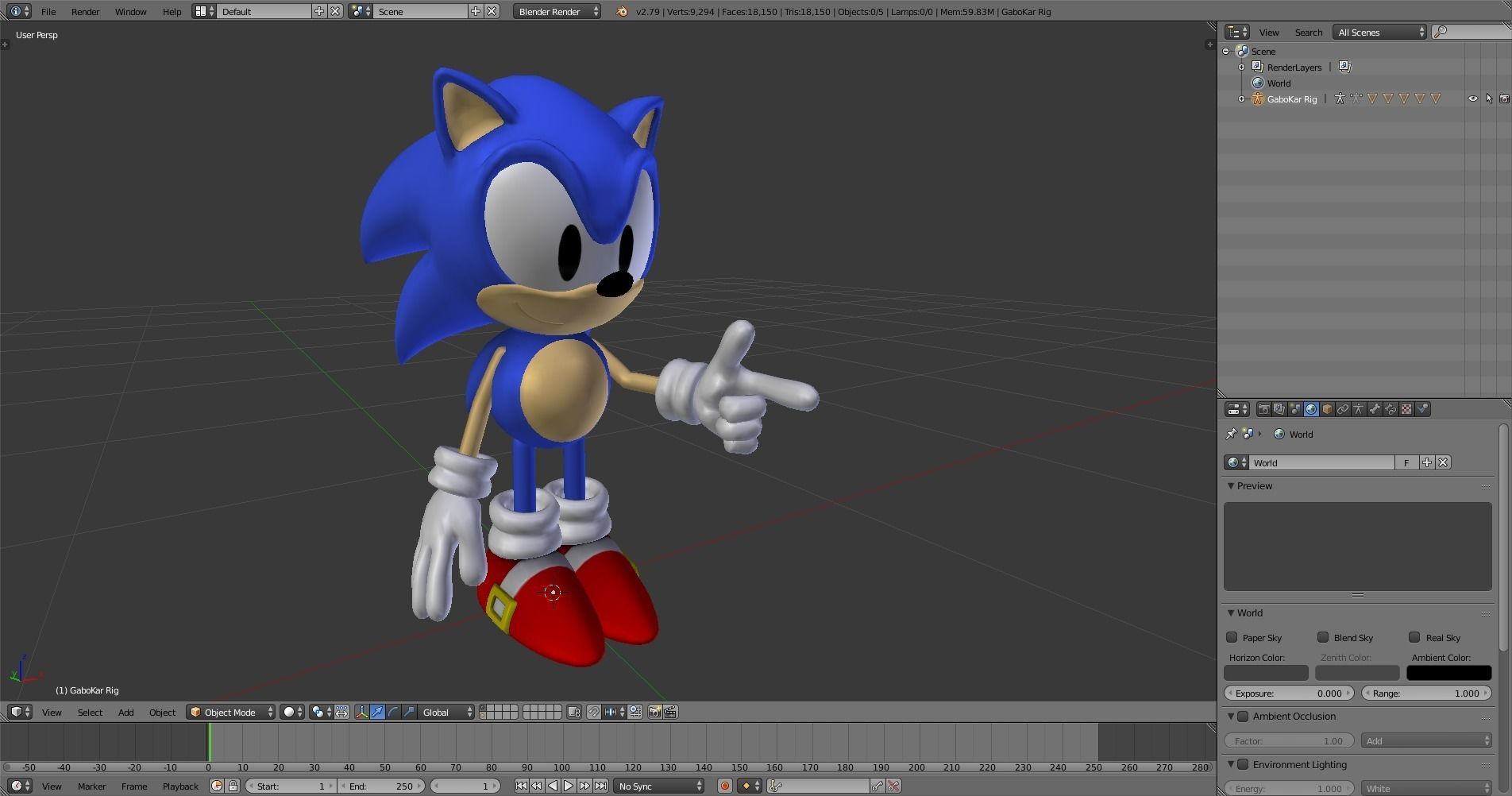This screenshot has height=796, width=1512.
Task: Enable the Paper Sky checkbox
Action: tap(1232, 637)
